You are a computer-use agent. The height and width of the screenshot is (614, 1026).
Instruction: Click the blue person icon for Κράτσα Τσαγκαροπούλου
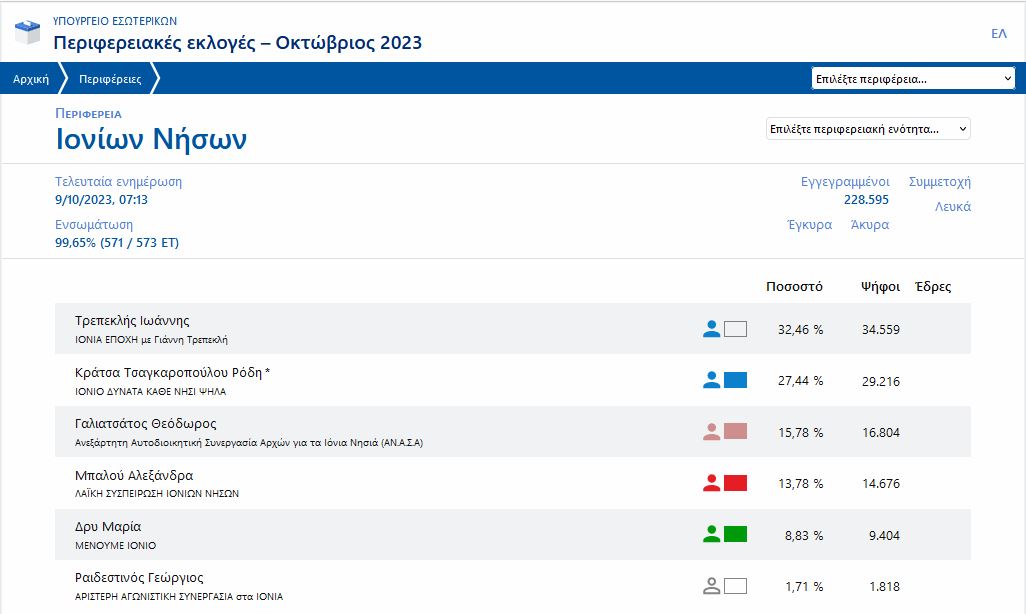pyautogui.click(x=711, y=380)
